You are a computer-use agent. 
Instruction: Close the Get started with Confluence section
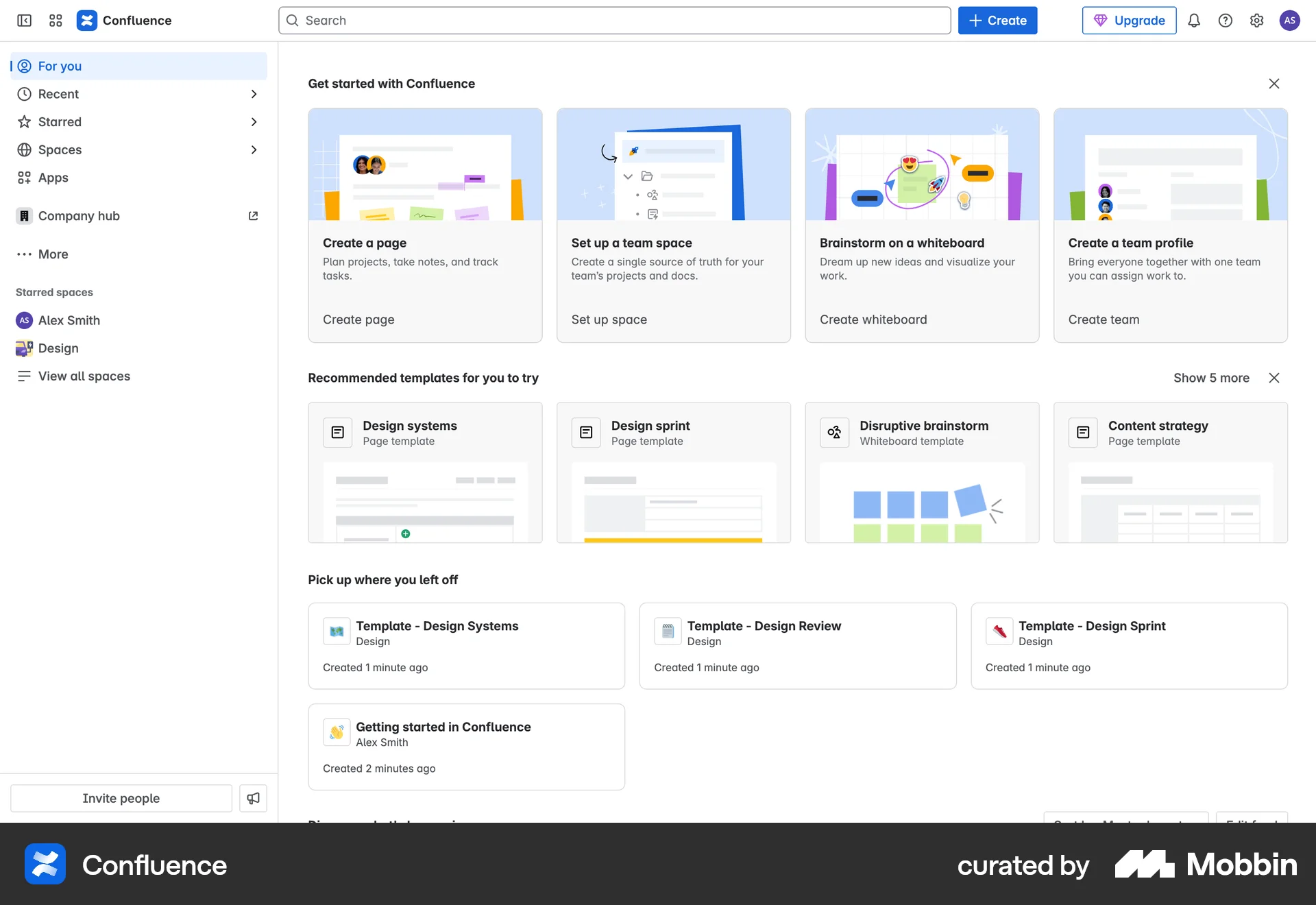[1274, 84]
